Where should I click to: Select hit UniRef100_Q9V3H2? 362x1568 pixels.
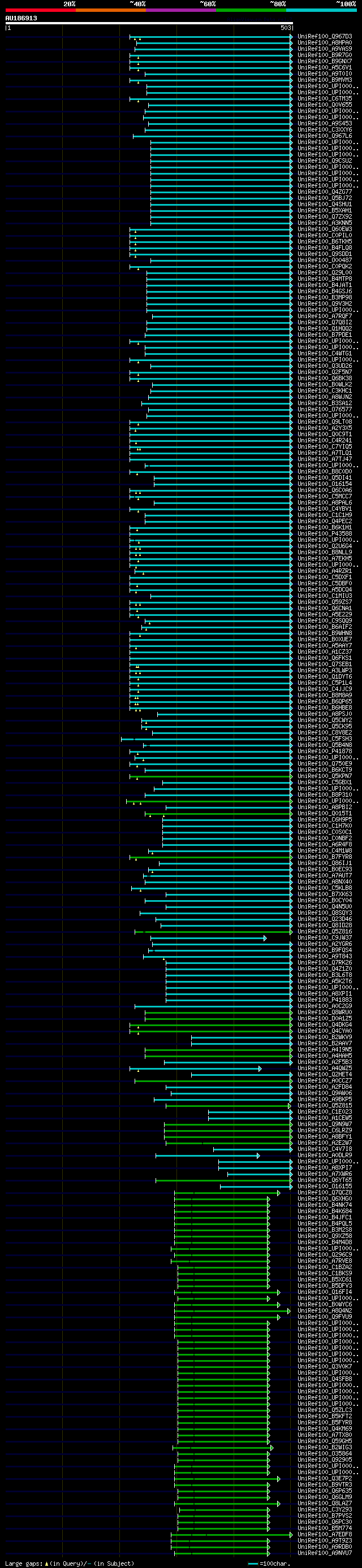(x=325, y=304)
